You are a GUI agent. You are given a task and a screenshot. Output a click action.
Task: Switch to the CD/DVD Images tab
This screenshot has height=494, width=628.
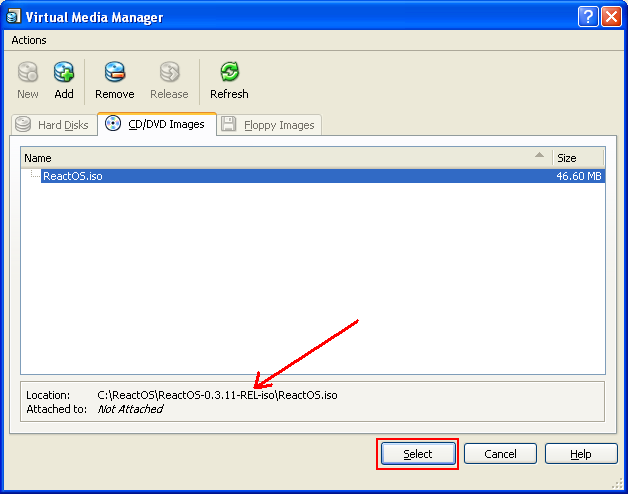[x=157, y=124]
